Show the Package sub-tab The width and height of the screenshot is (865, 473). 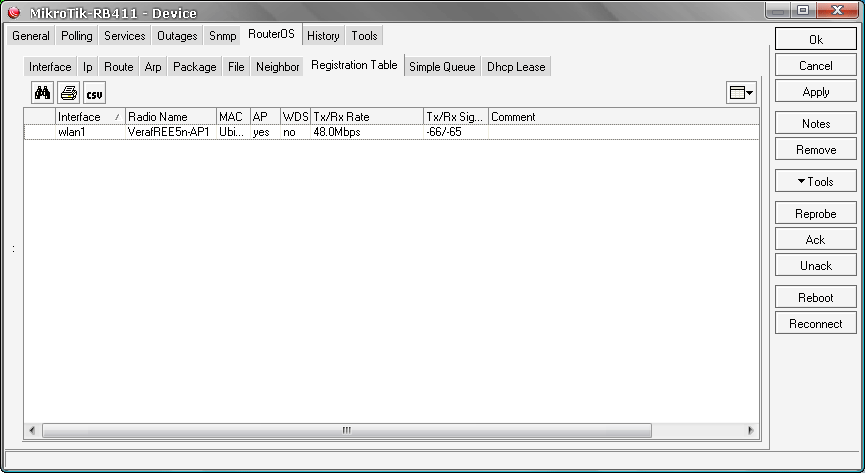click(x=195, y=67)
